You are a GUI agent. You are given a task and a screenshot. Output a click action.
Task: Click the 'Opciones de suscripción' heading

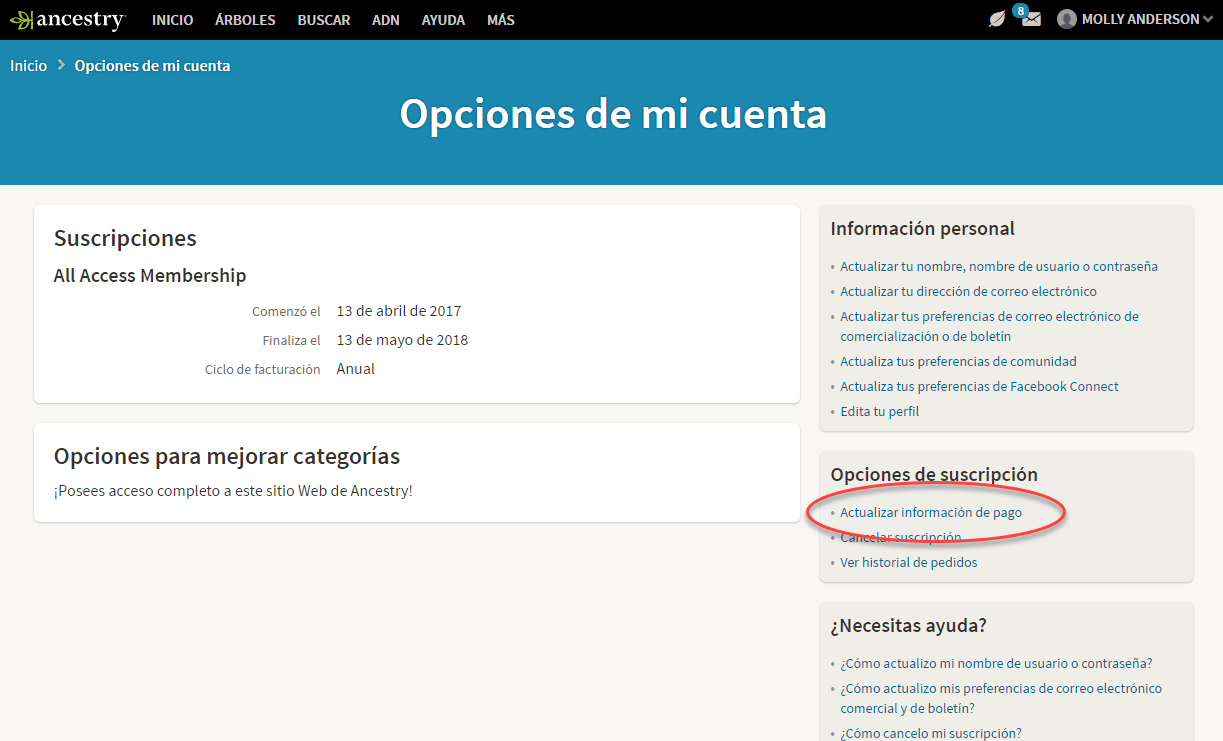pos(934,475)
